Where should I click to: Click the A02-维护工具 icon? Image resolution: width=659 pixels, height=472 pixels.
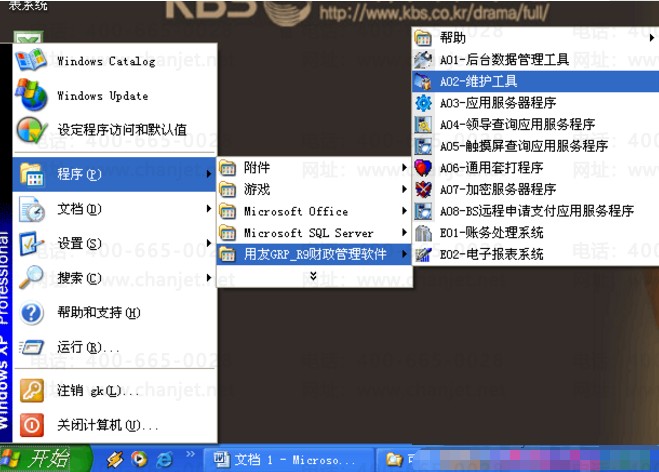tap(423, 81)
